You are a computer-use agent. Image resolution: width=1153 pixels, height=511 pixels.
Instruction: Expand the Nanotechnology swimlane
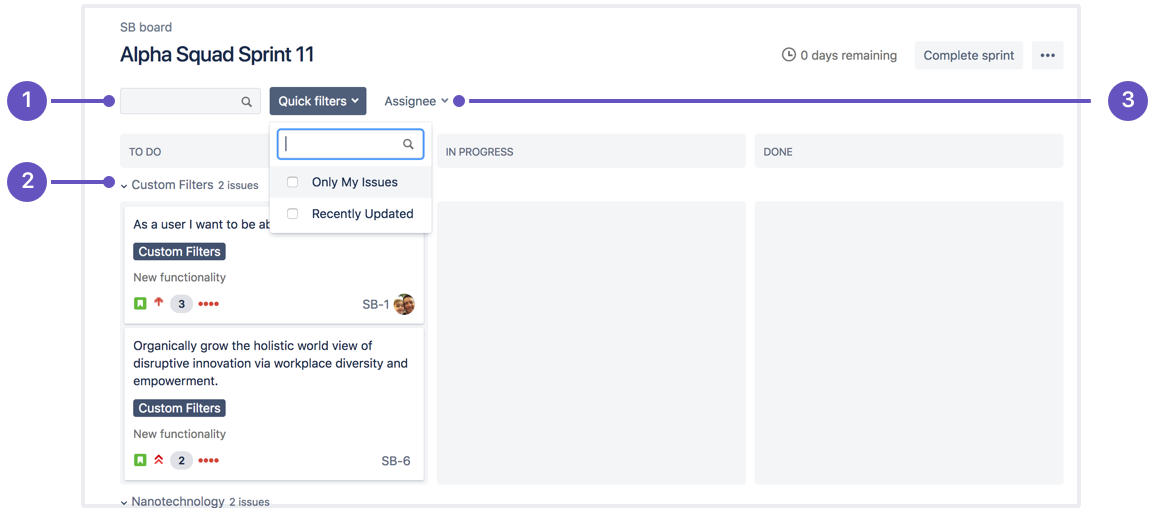124,502
